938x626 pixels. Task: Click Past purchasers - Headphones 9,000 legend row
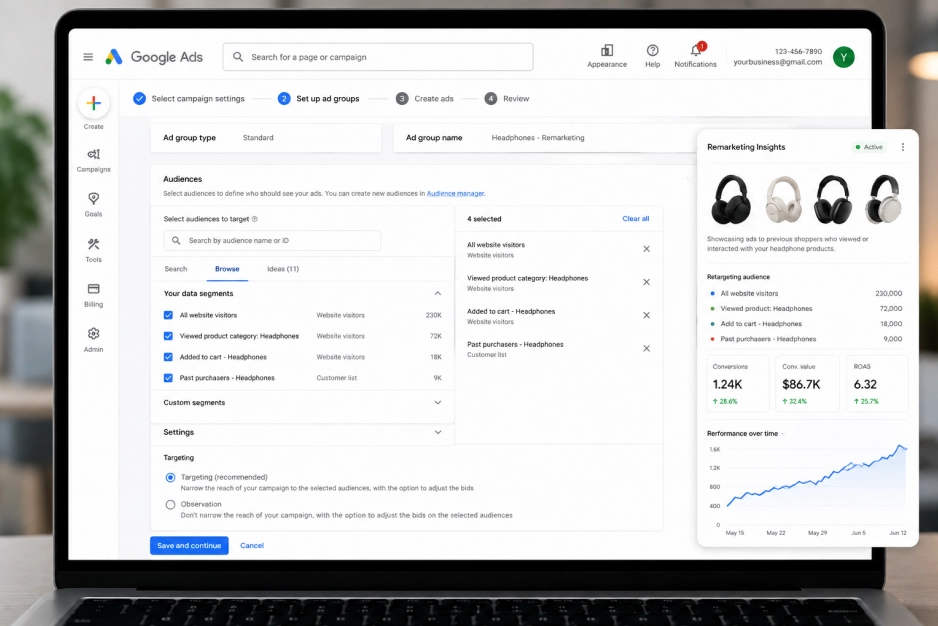point(806,339)
